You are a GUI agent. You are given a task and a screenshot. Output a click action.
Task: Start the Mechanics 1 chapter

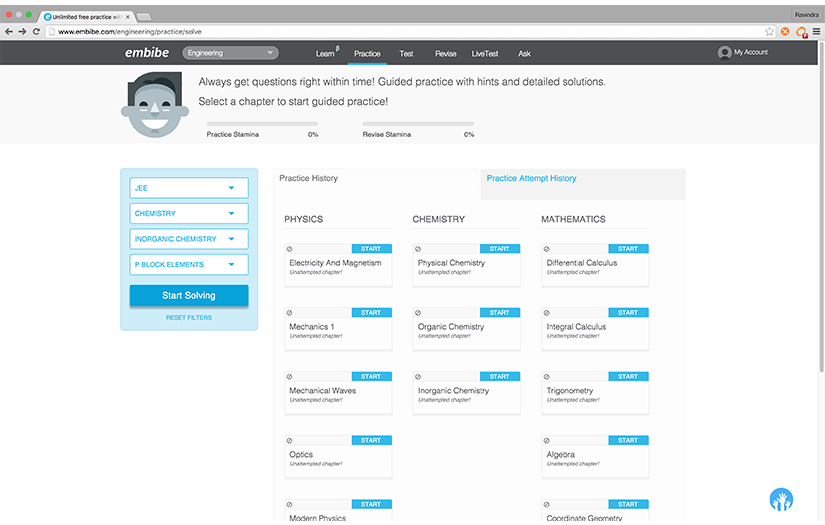click(x=371, y=312)
